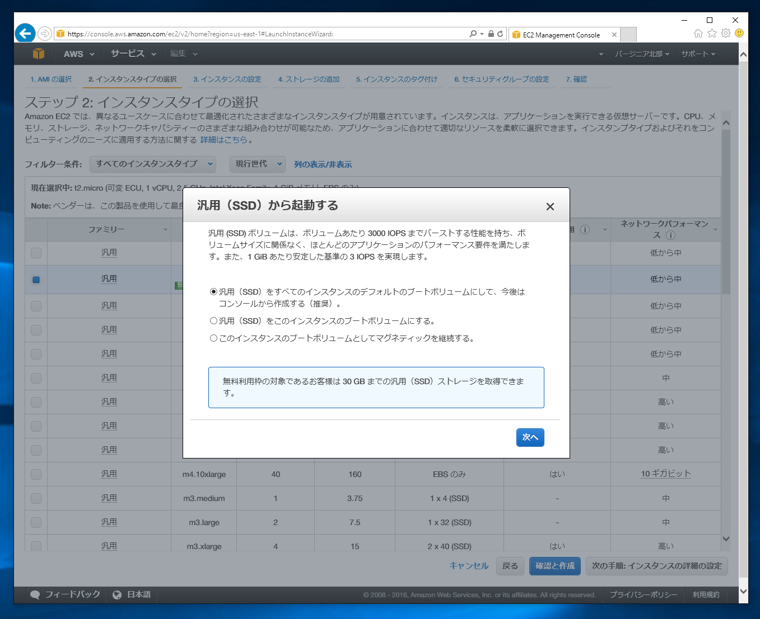Screen dimensions: 760x619
Task: Click the 戻る button
Action: pos(510,566)
